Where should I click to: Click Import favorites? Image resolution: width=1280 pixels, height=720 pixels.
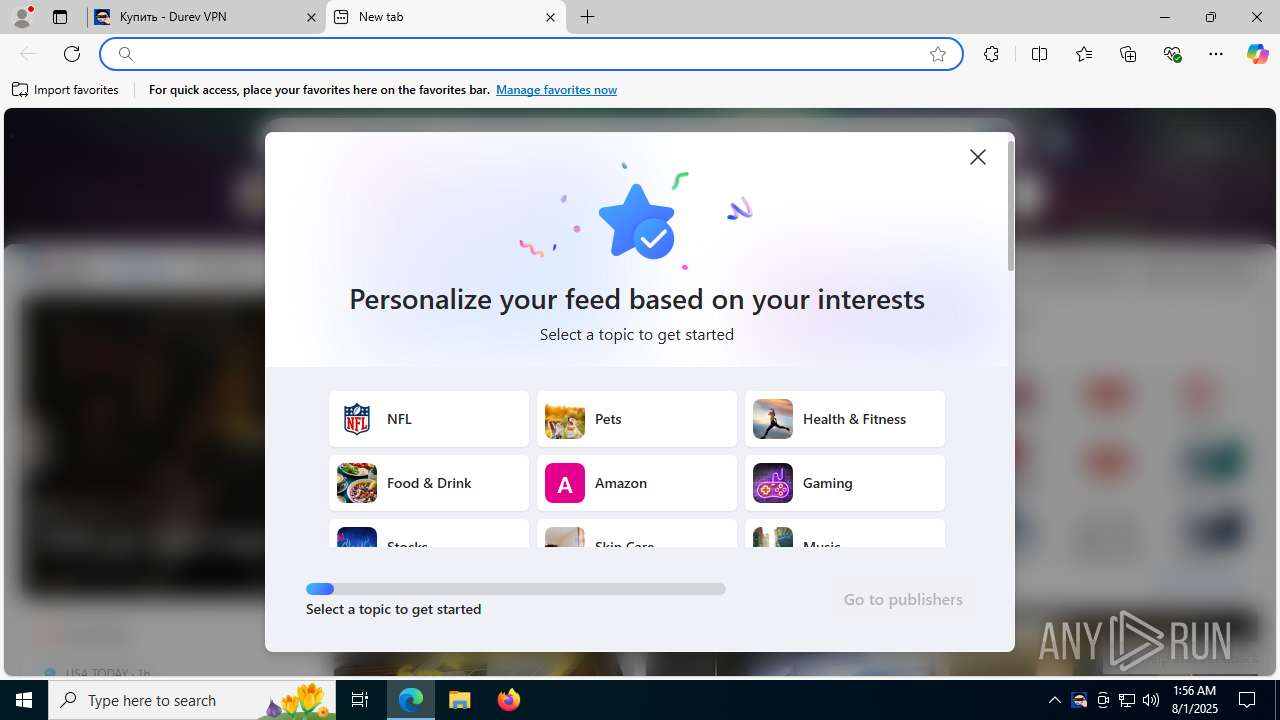click(x=65, y=90)
